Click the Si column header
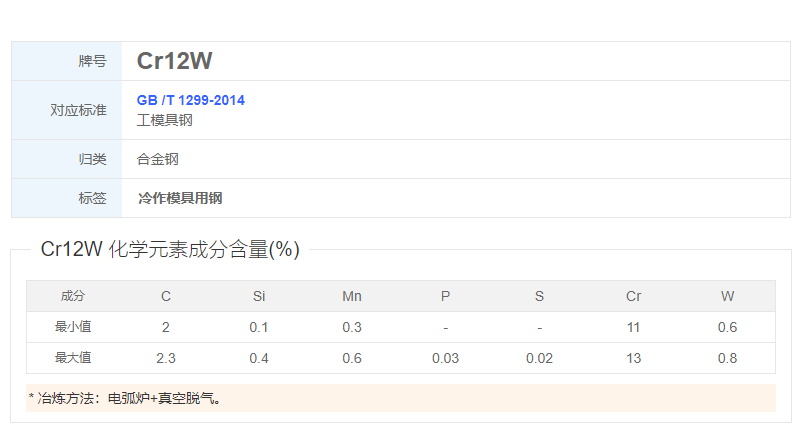This screenshot has width=800, height=440. 259,296
